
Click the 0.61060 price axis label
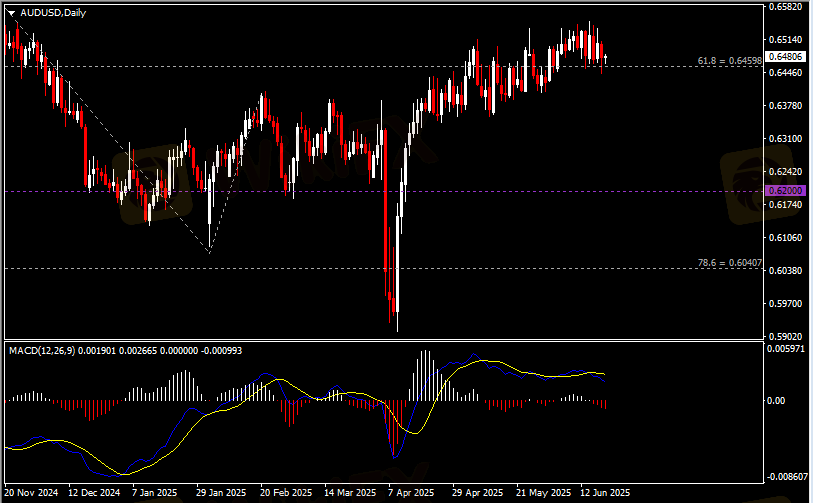click(786, 237)
